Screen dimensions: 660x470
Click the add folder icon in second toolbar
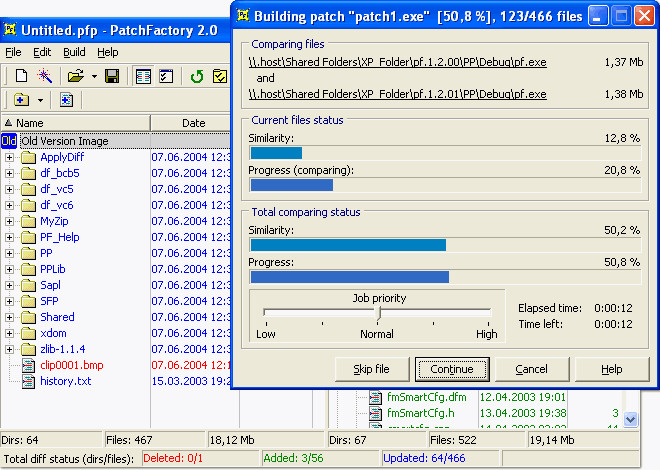click(21, 100)
